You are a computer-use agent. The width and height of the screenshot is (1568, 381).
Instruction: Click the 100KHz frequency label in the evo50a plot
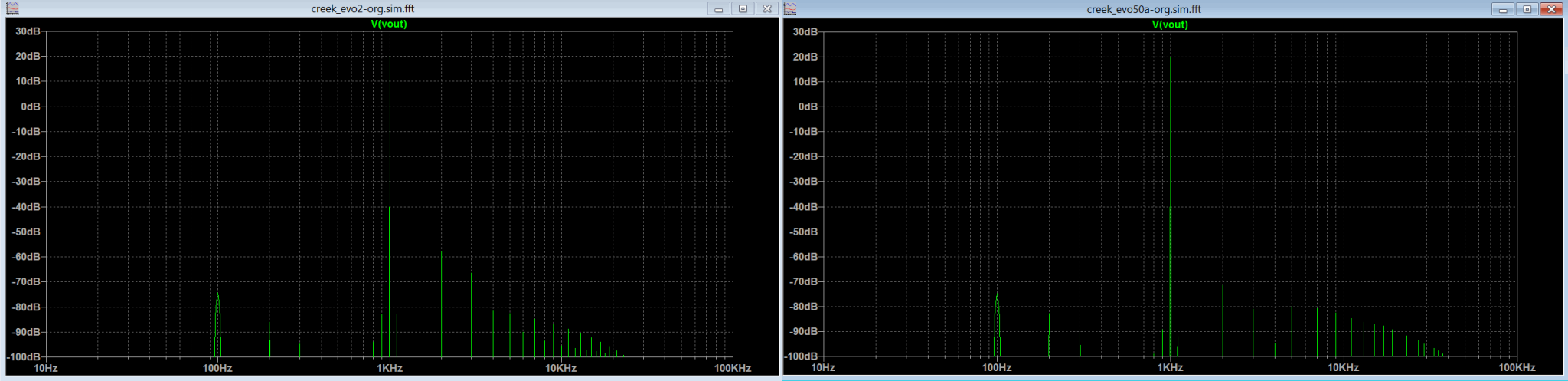pos(1517,367)
